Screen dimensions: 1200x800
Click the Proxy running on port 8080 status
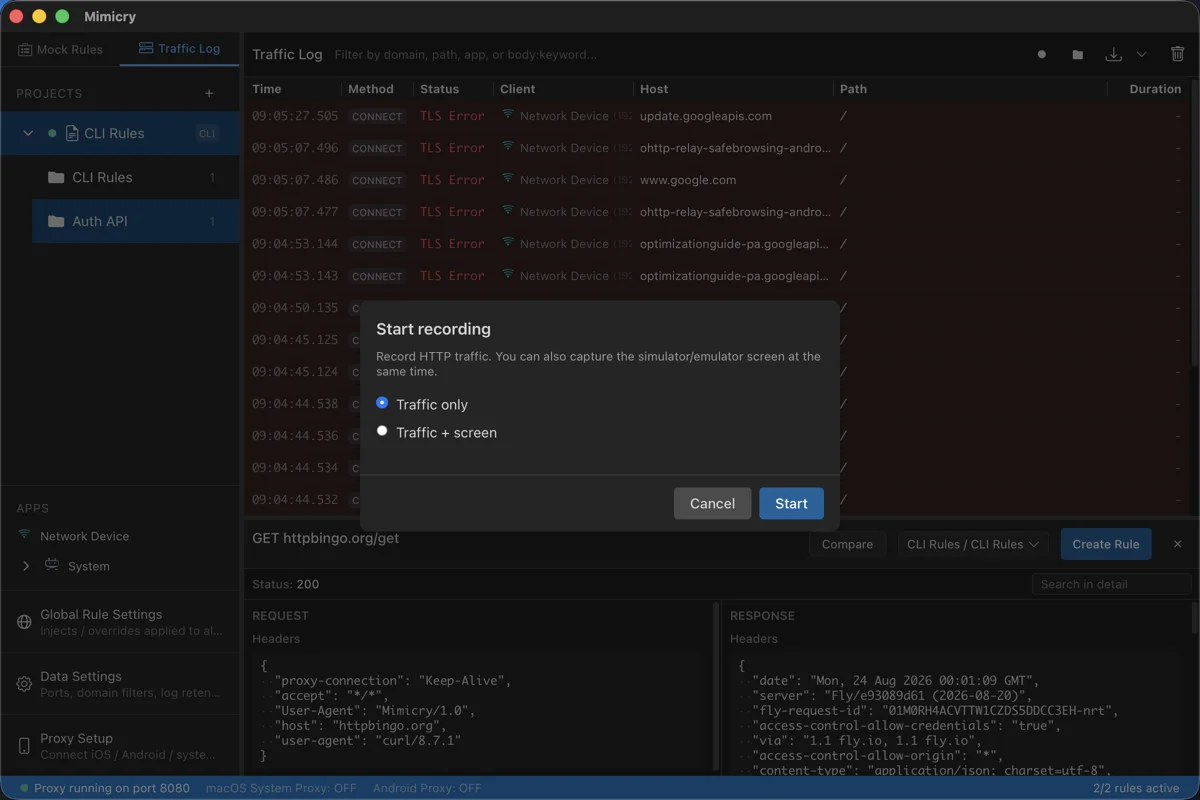[x=104, y=788]
